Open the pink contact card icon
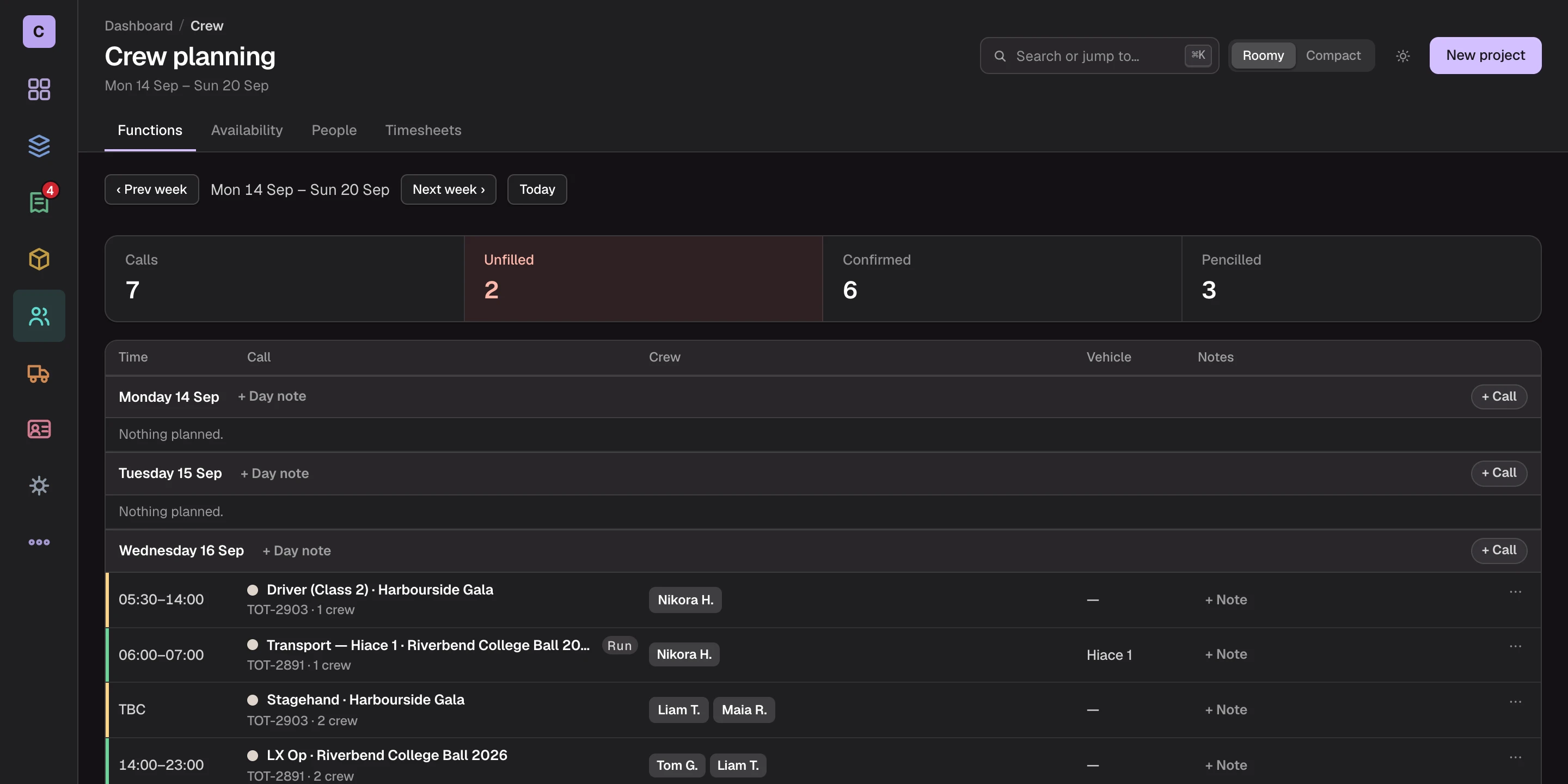The width and height of the screenshot is (1568, 784). point(39,429)
